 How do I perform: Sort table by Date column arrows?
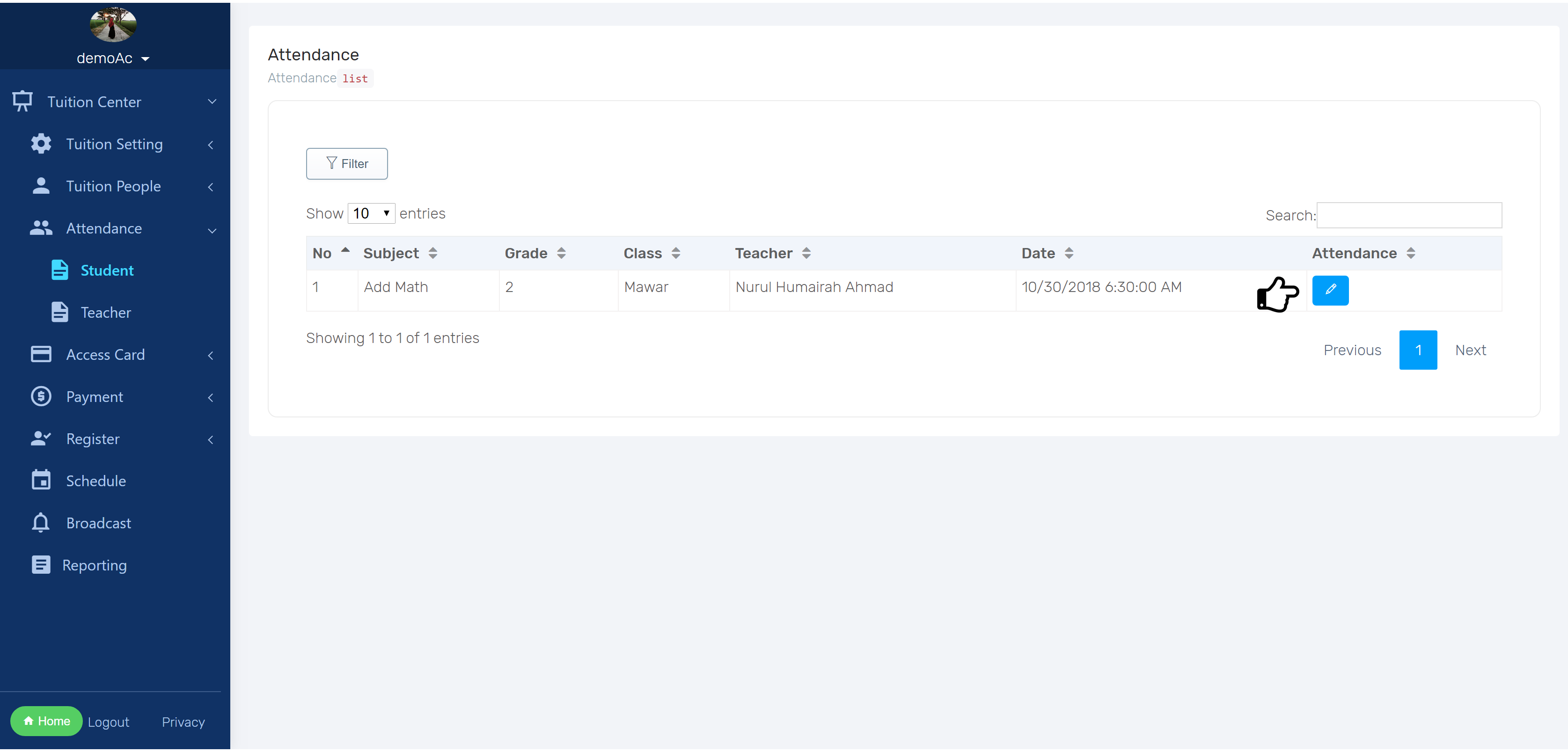(x=1069, y=253)
